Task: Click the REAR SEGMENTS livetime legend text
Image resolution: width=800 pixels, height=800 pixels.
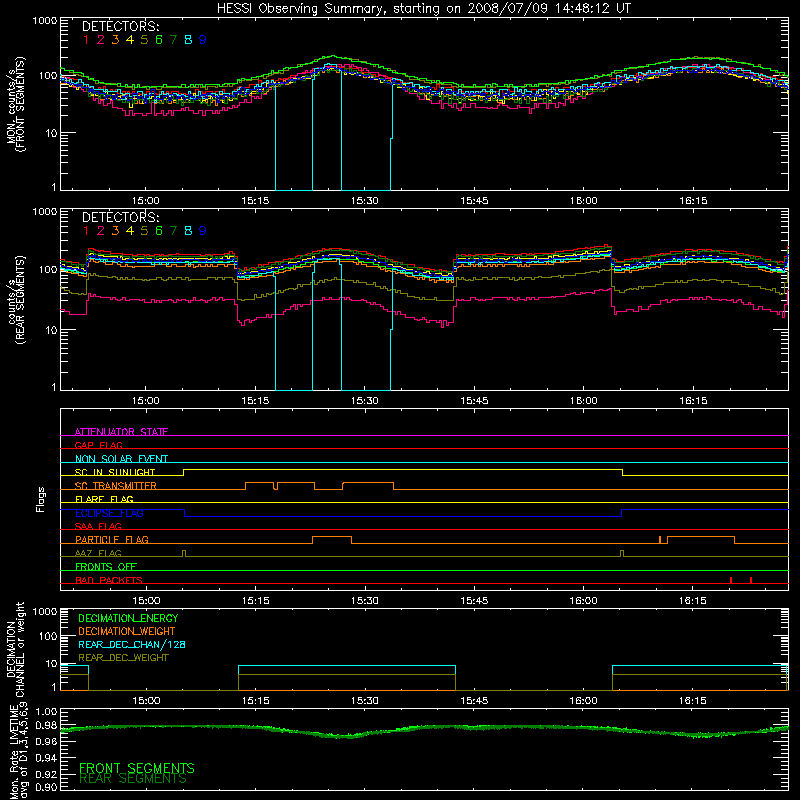Action: [x=133, y=779]
